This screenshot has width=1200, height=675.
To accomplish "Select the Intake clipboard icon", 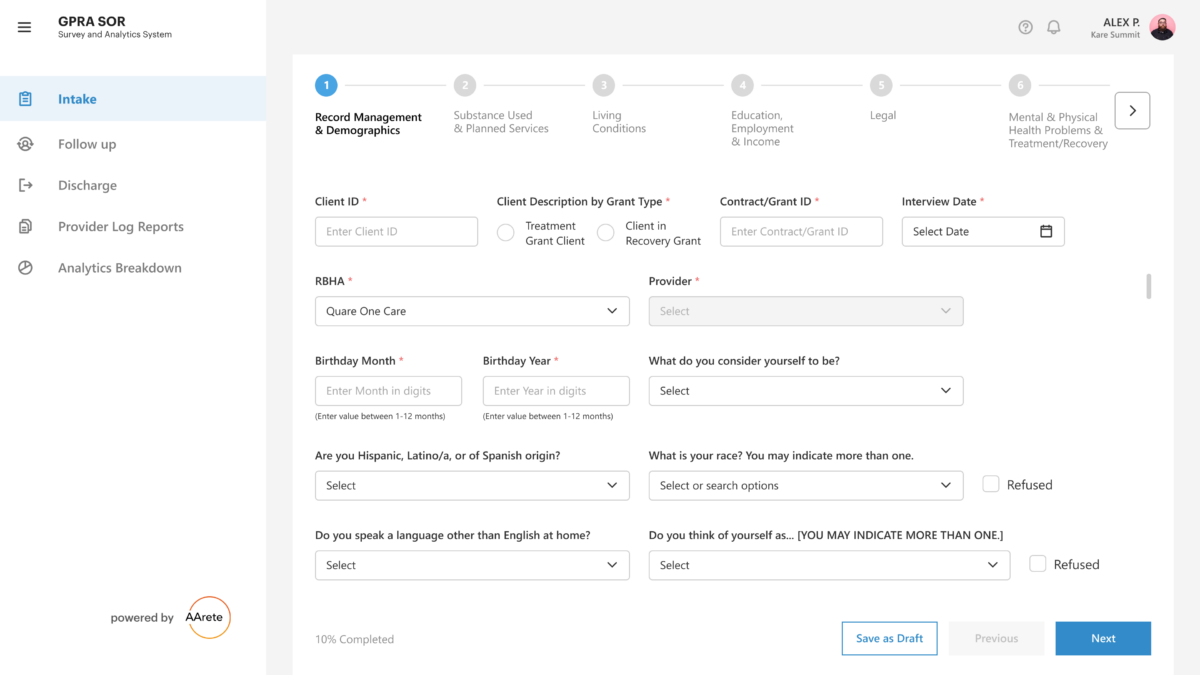I will click(x=23, y=98).
